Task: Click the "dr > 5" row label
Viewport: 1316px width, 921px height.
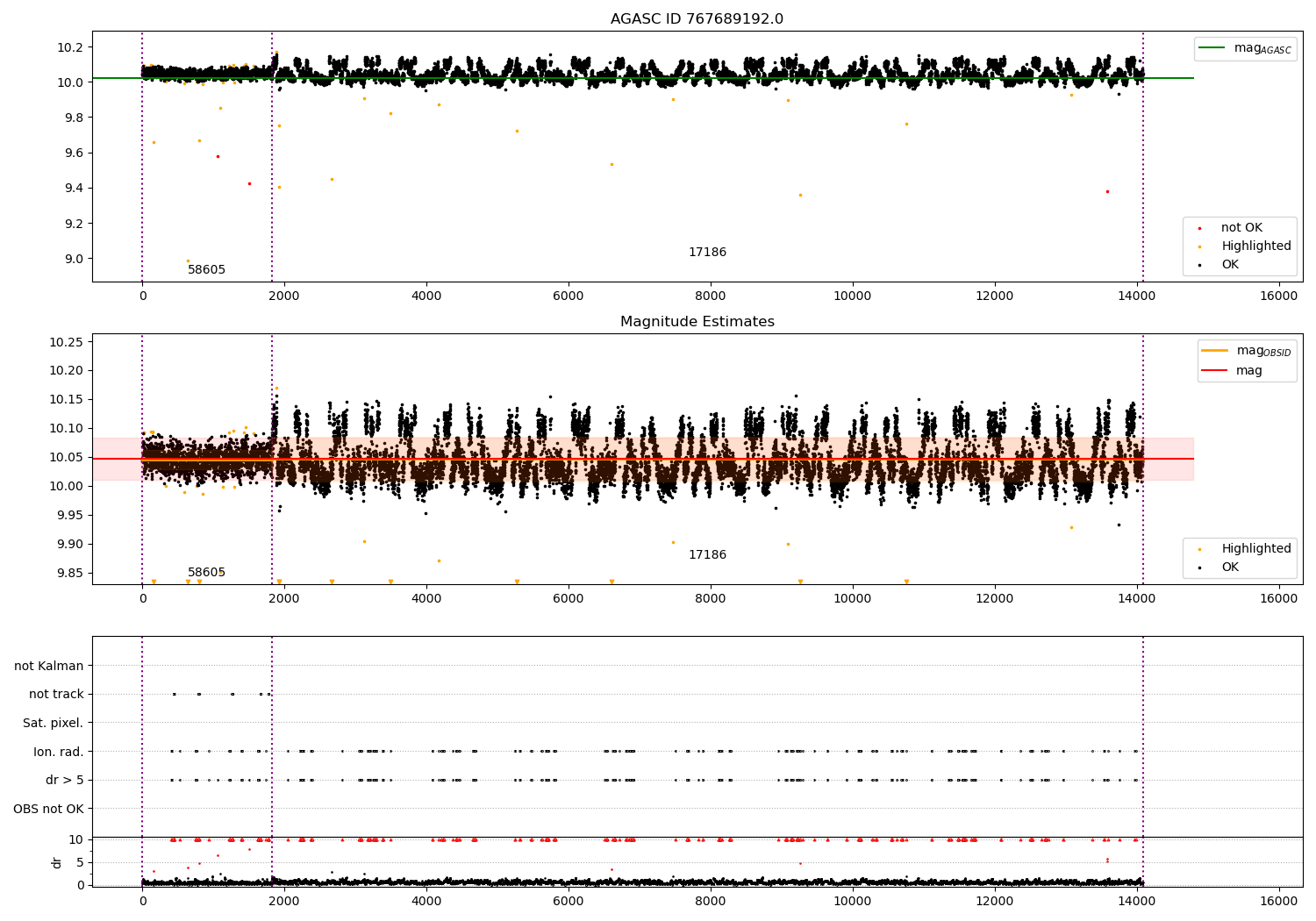Action: [x=65, y=781]
